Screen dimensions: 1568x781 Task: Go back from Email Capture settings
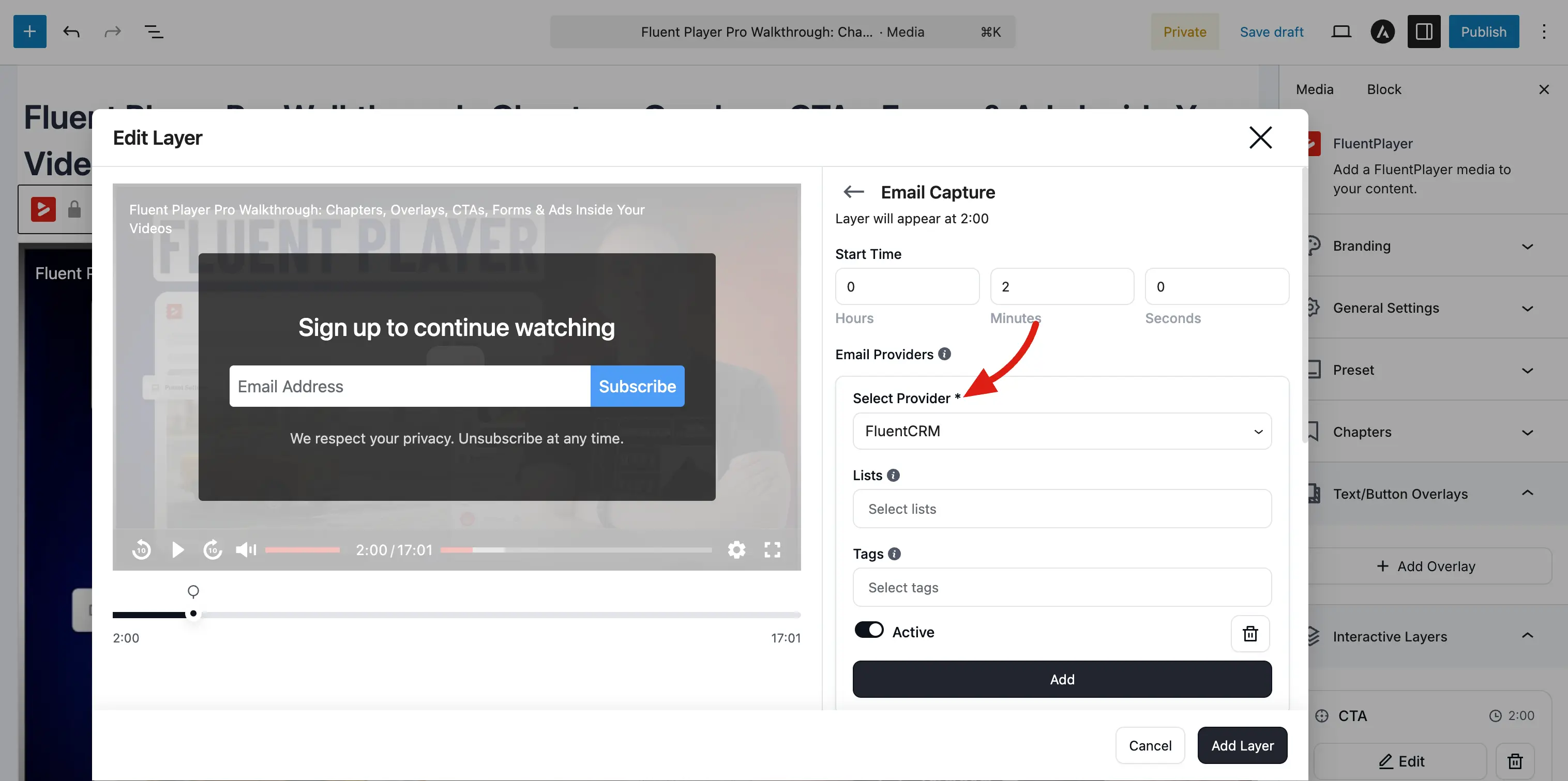tap(853, 192)
